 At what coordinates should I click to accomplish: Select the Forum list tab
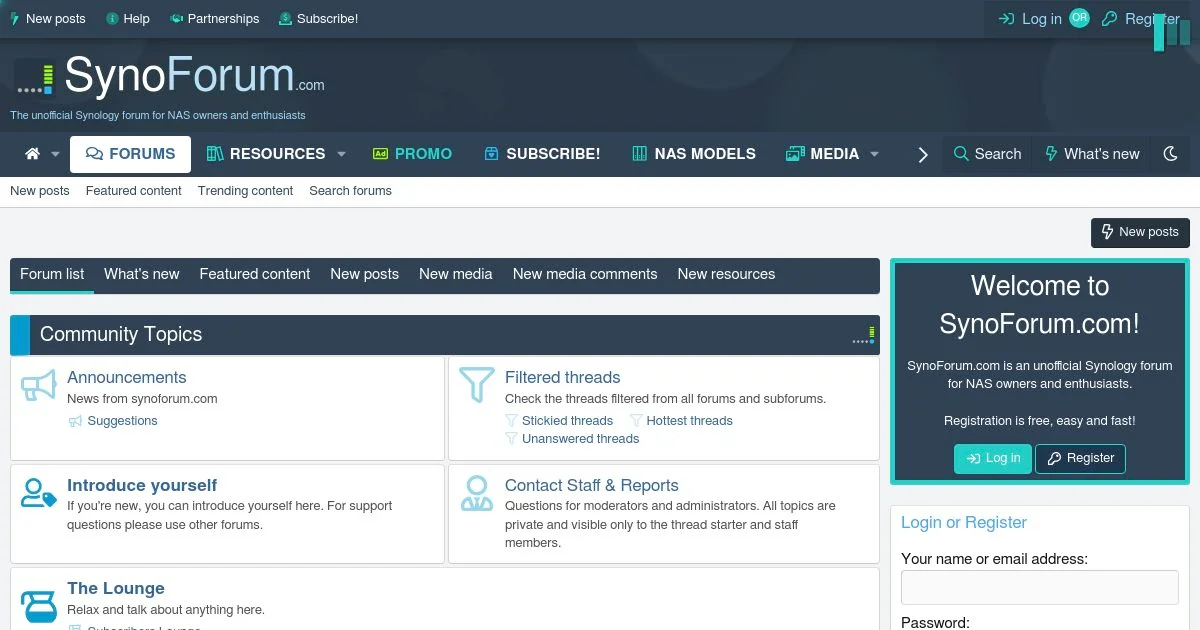tap(52, 274)
